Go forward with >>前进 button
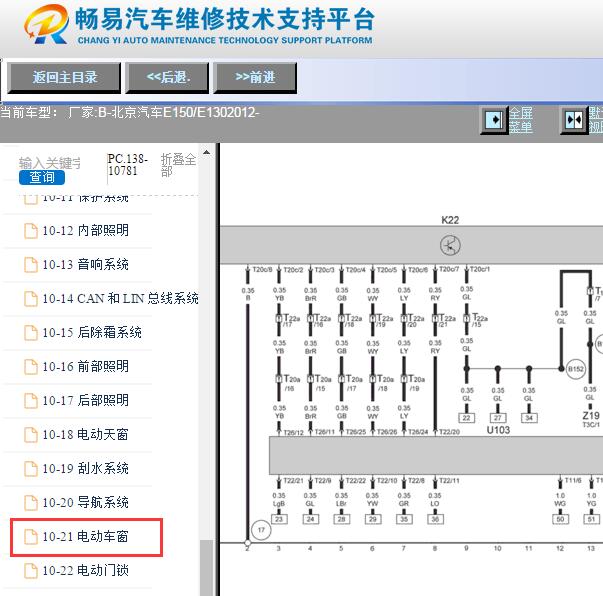Image resolution: width=603 pixels, height=596 pixels. (255, 78)
